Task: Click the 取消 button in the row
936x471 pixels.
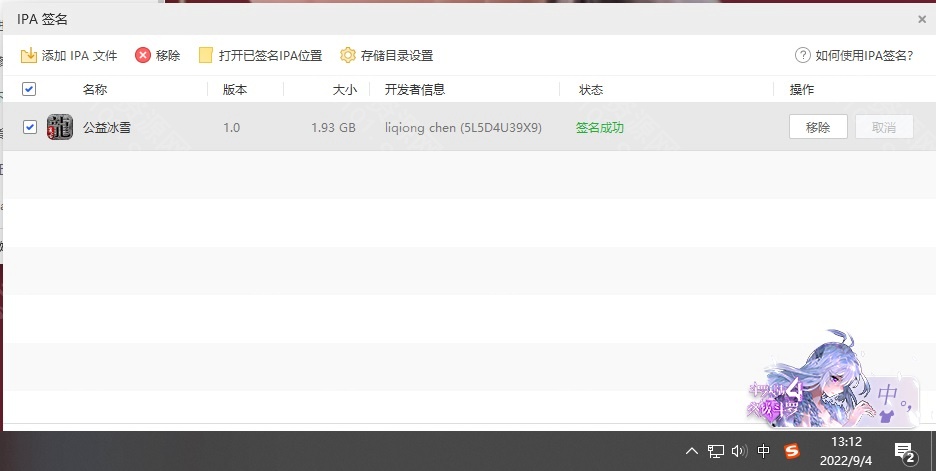Action: tap(884, 127)
